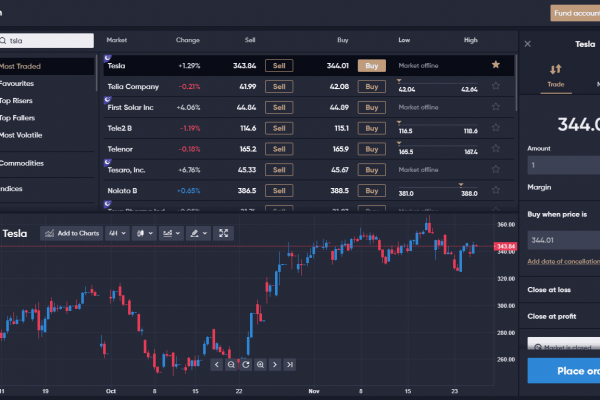600x400 pixels.
Task: Click the moon icon beside First Solar
Action: coord(108,100)
